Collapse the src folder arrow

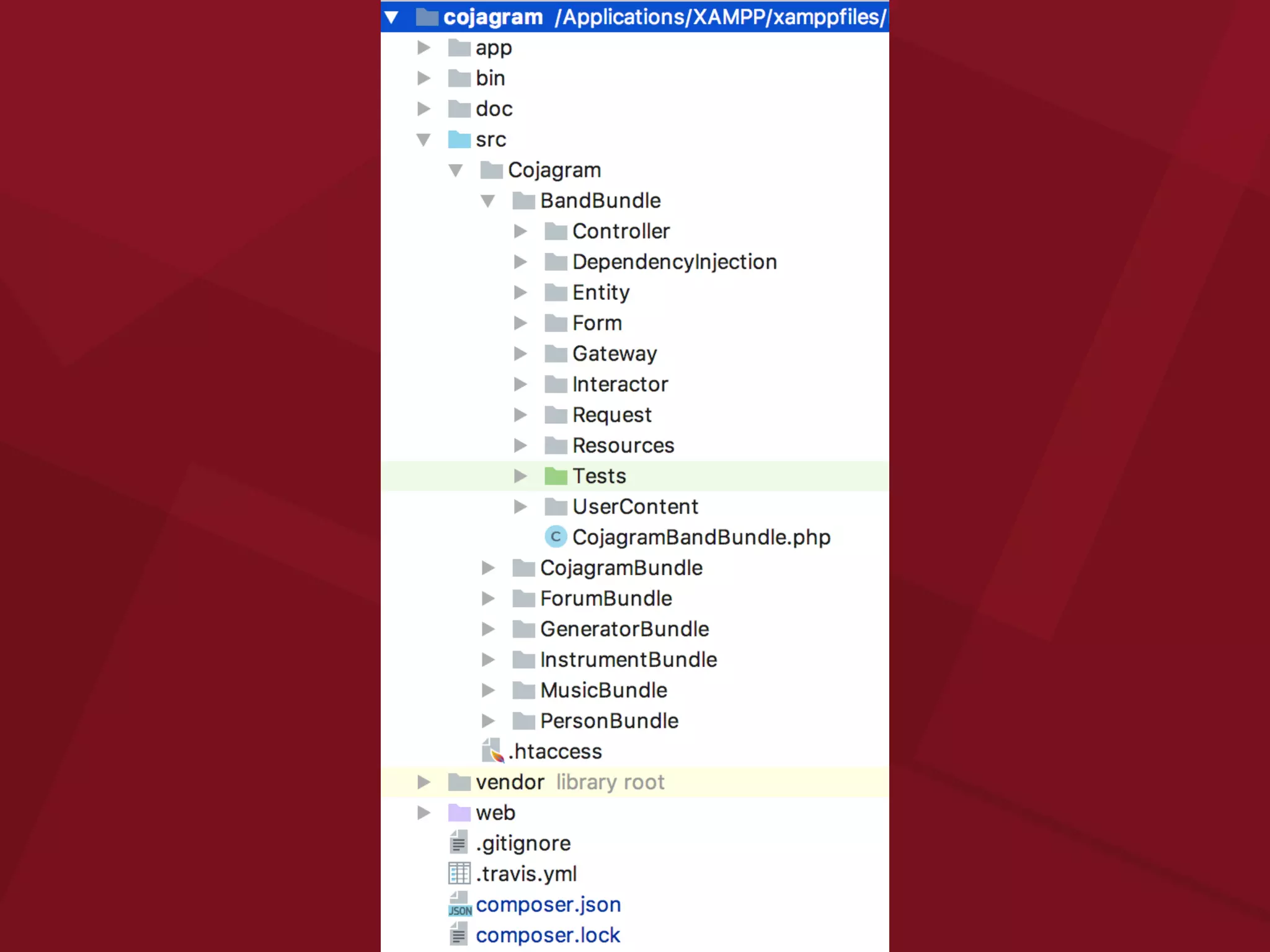click(424, 139)
